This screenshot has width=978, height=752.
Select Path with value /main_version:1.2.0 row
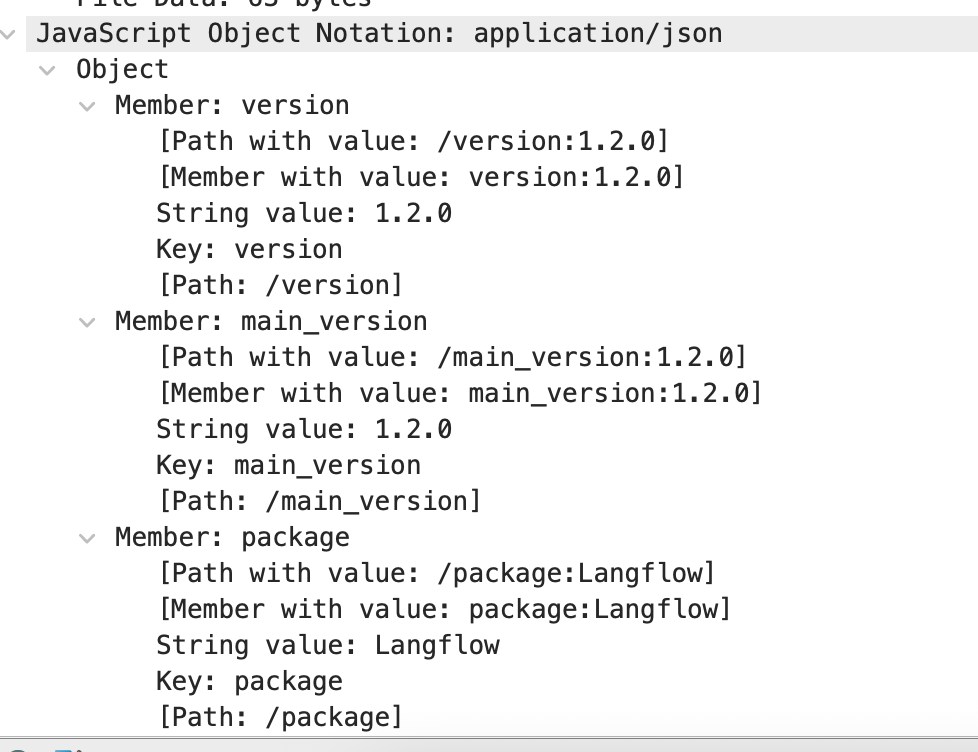point(451,357)
